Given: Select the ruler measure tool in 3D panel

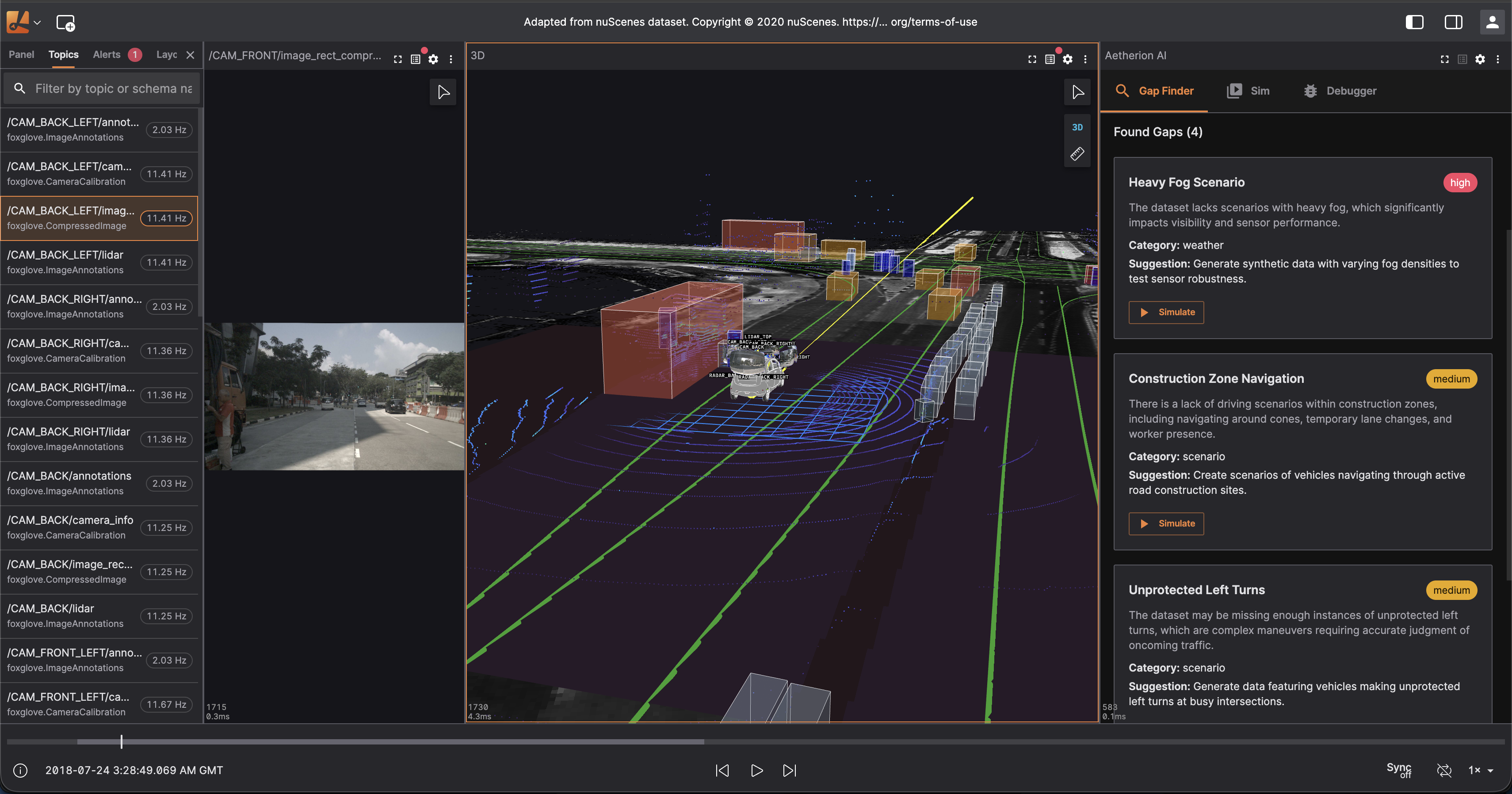Looking at the screenshot, I should [1077, 154].
